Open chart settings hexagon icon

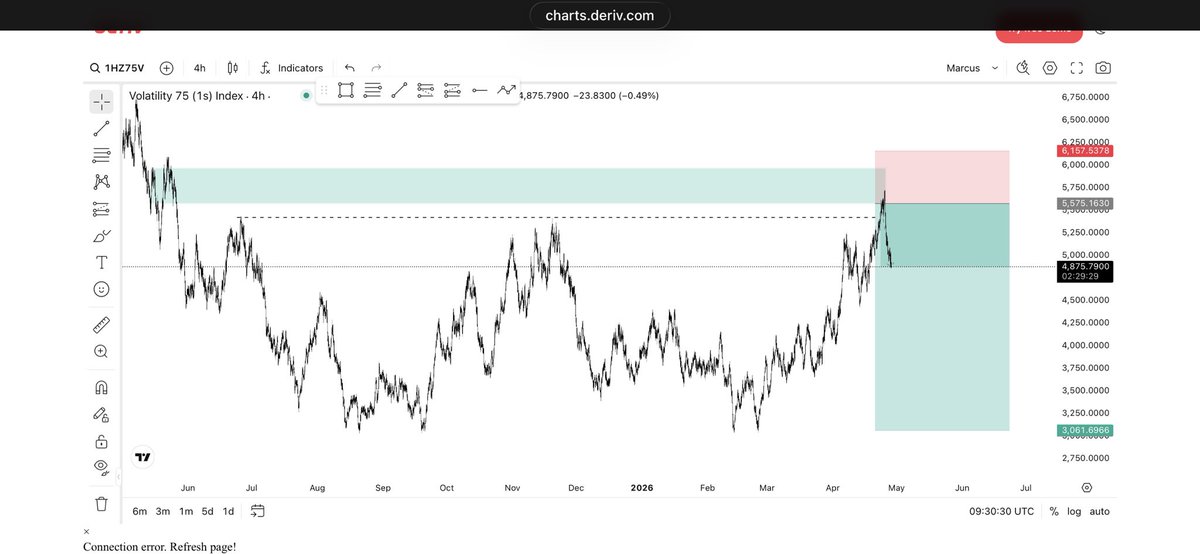coord(1050,68)
